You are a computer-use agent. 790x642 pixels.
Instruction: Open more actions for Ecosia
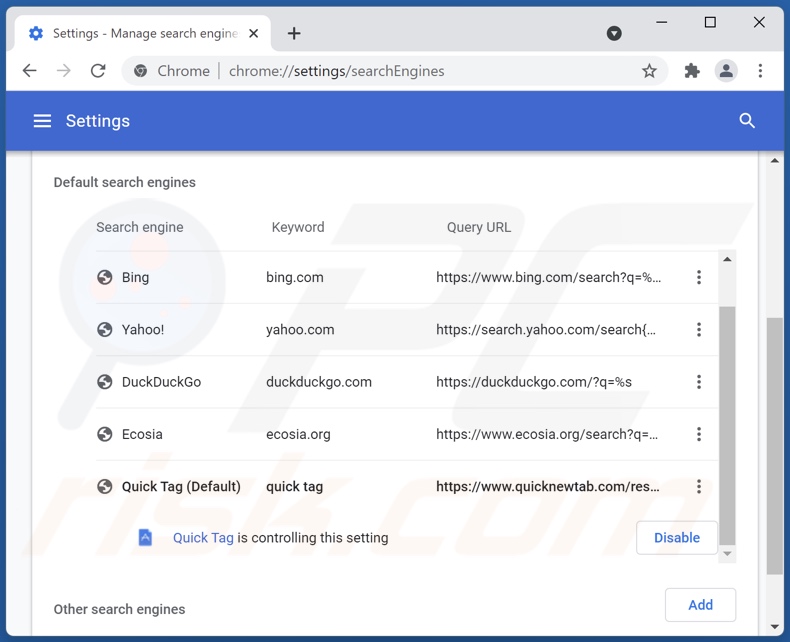point(699,434)
